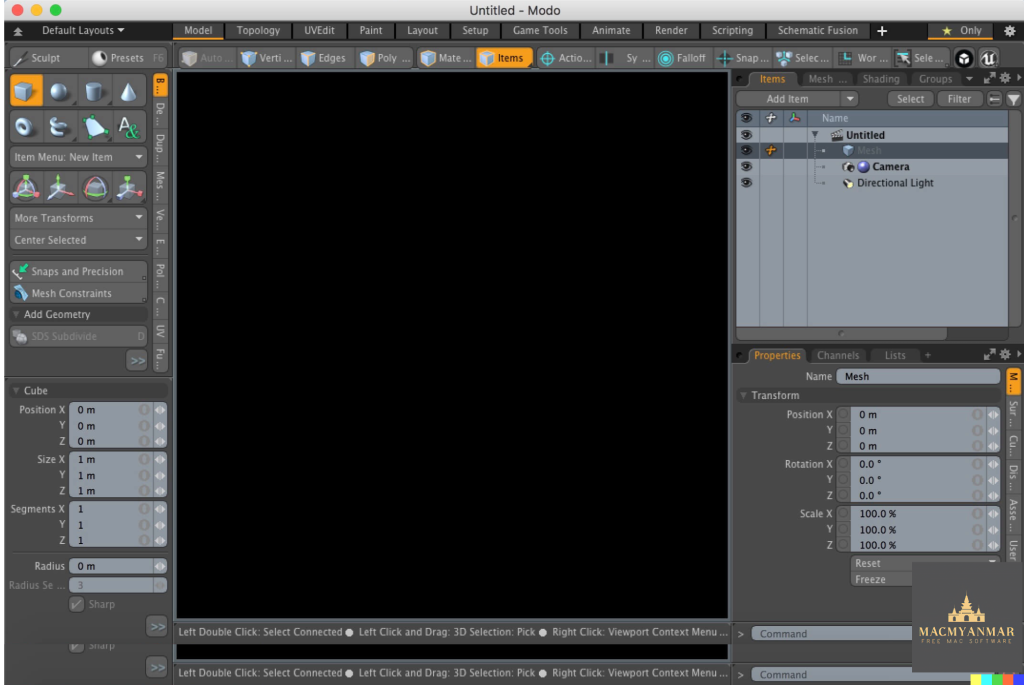The width and height of the screenshot is (1024, 685).
Task: Click the Freeze transform button
Action: click(x=882, y=579)
